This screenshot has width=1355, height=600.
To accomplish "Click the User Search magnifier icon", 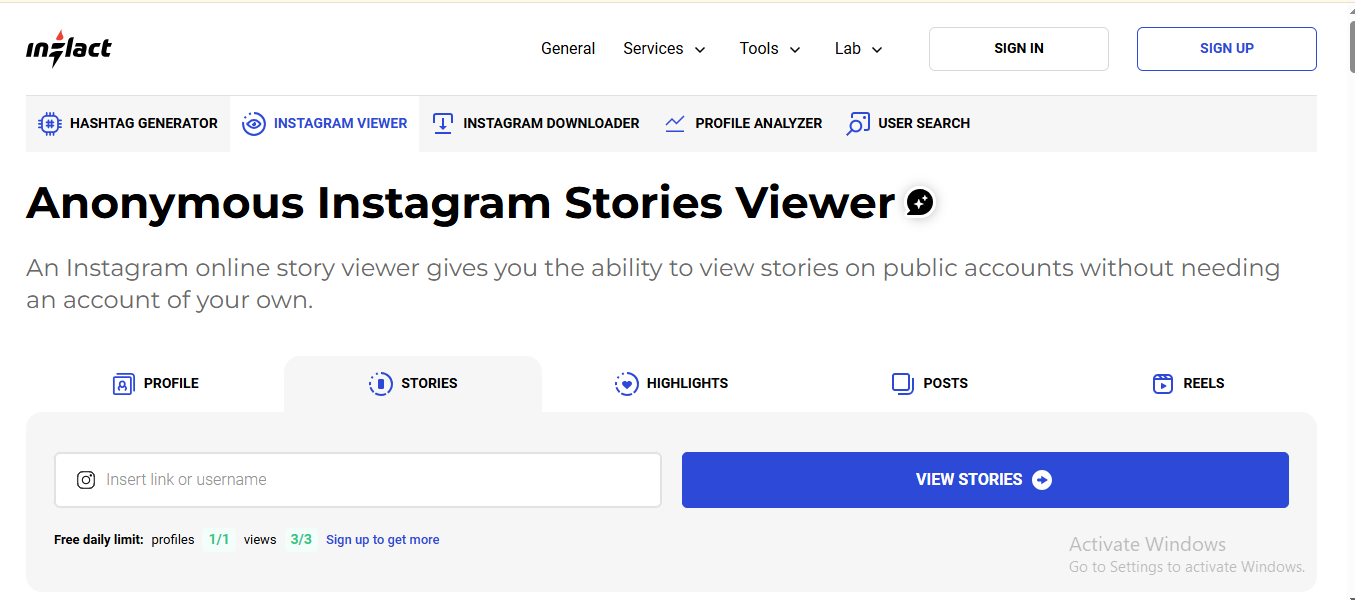I will click(858, 124).
